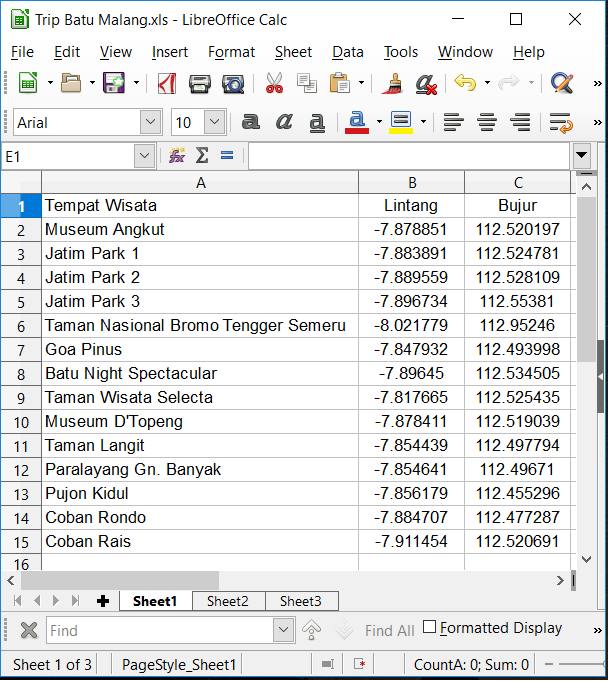This screenshot has width=608, height=681.
Task: Open background color dropdown arrow
Action: (x=423, y=122)
